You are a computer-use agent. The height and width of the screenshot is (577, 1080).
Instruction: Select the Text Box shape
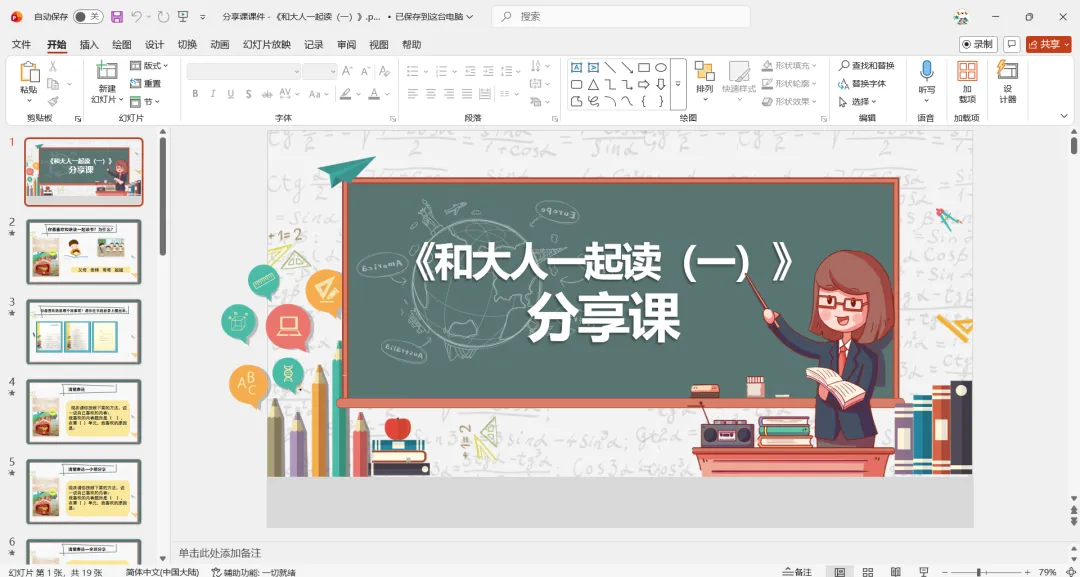coord(577,67)
